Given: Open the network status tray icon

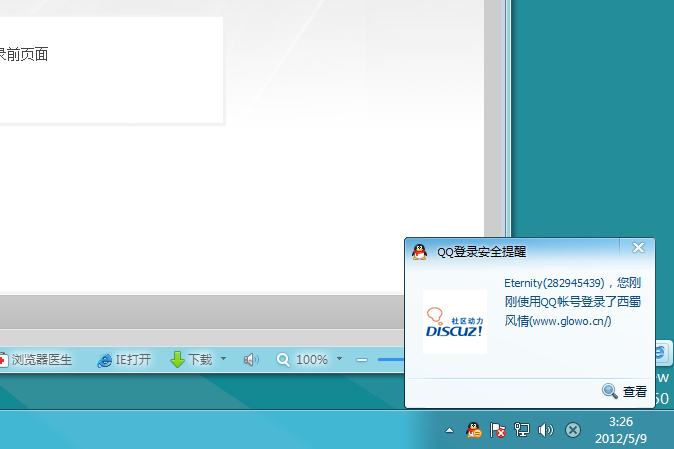Looking at the screenshot, I should (x=522, y=430).
